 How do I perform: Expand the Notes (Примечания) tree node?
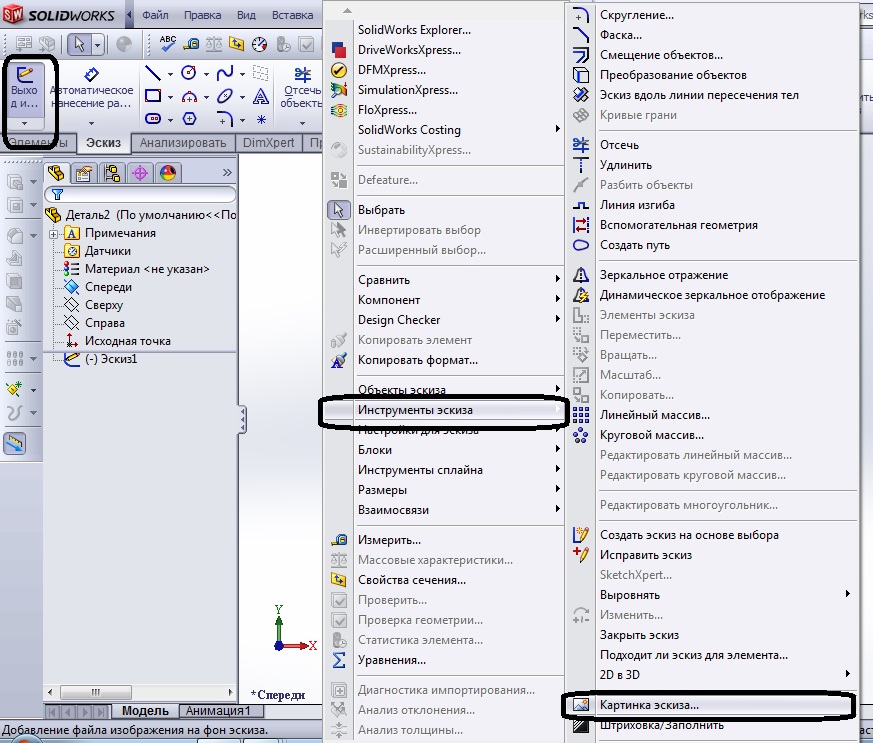point(53,234)
